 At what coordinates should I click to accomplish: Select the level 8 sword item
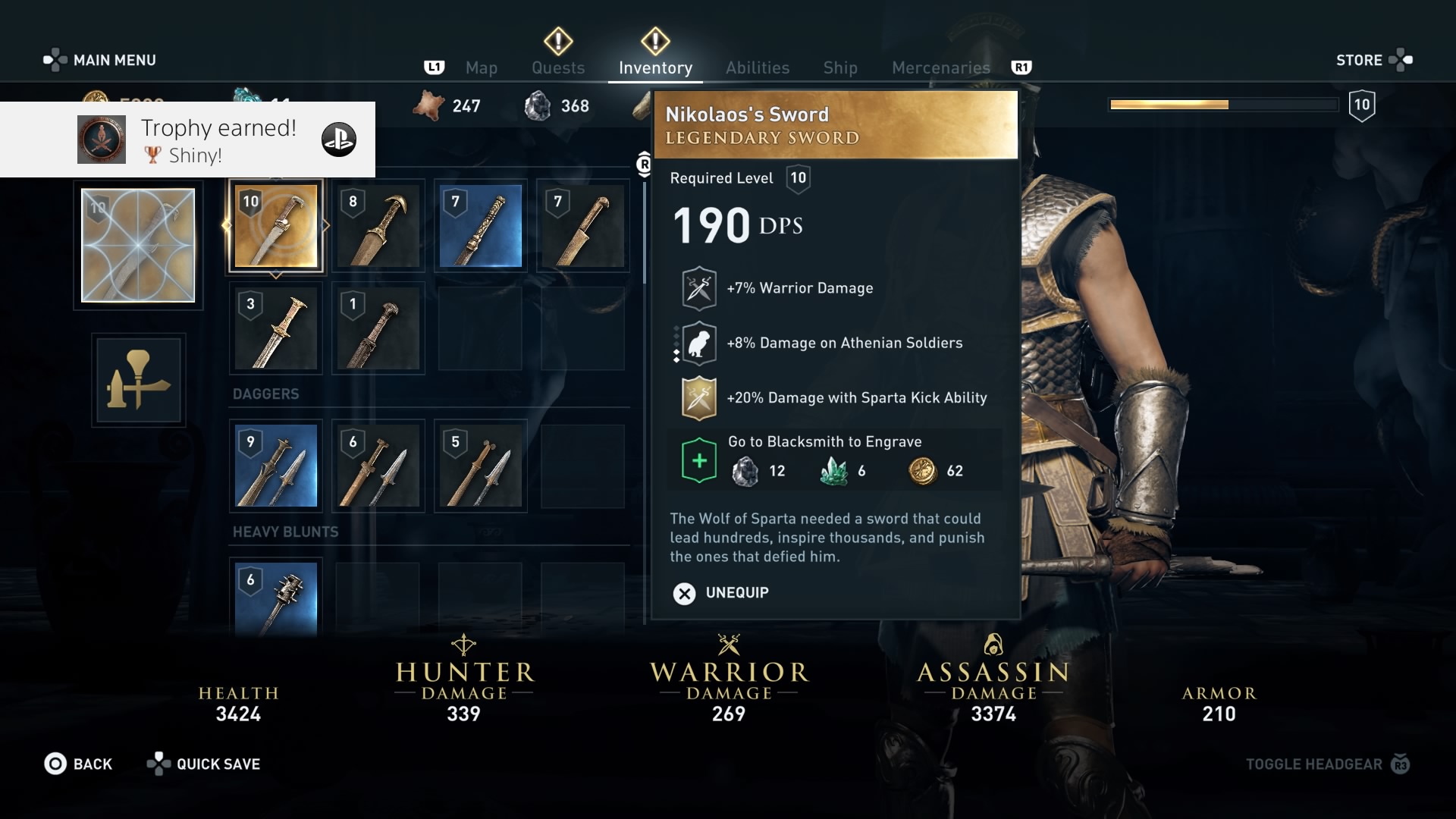click(x=378, y=226)
